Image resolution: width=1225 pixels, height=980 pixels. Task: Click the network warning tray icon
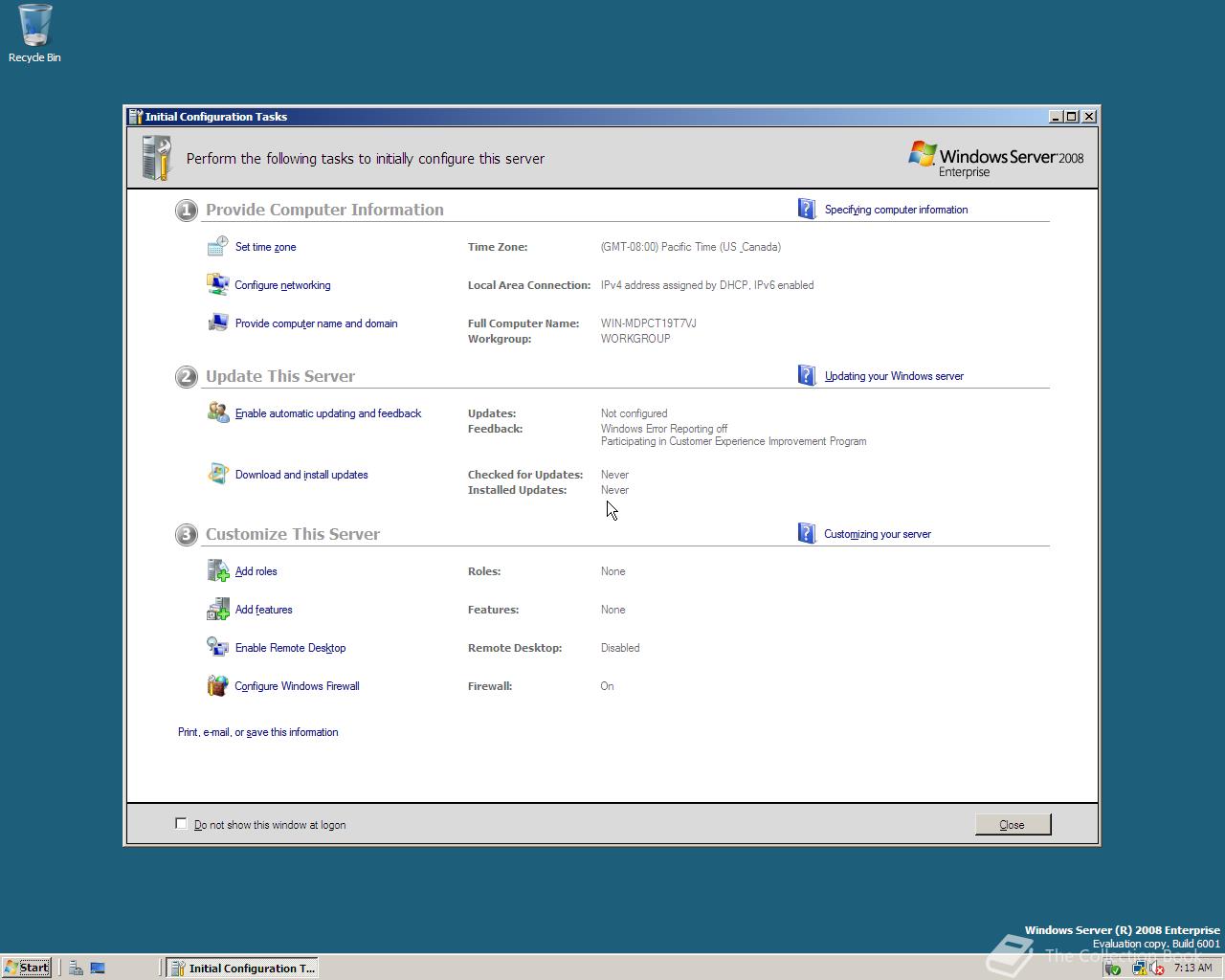(x=1140, y=968)
